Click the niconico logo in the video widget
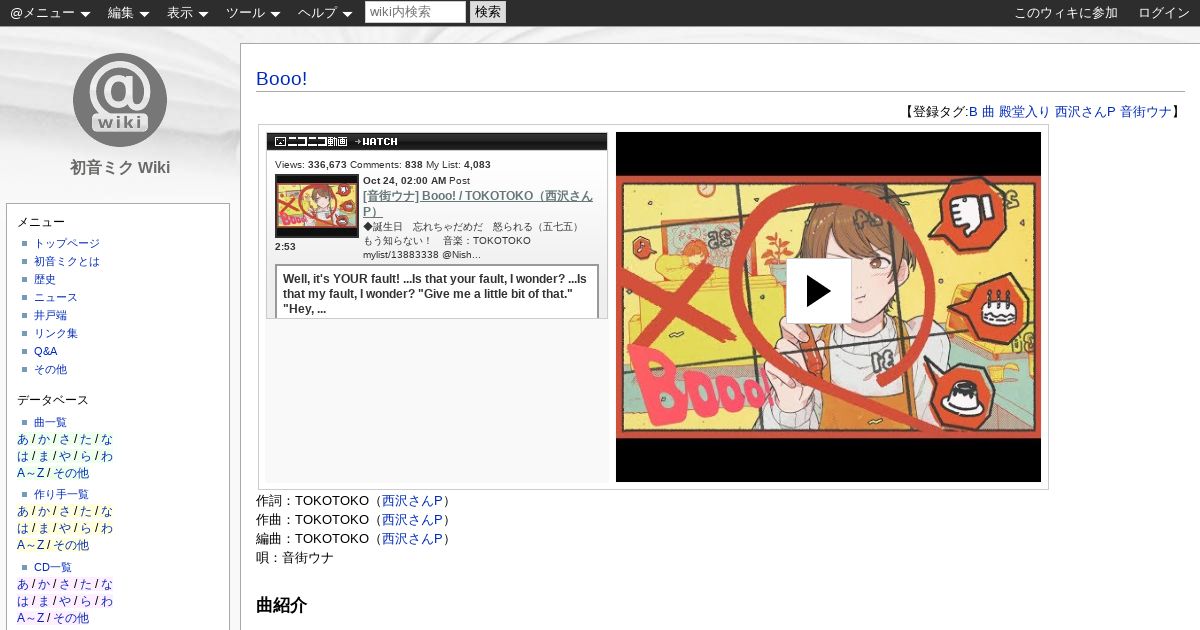This screenshot has width=1200, height=630. [310, 142]
